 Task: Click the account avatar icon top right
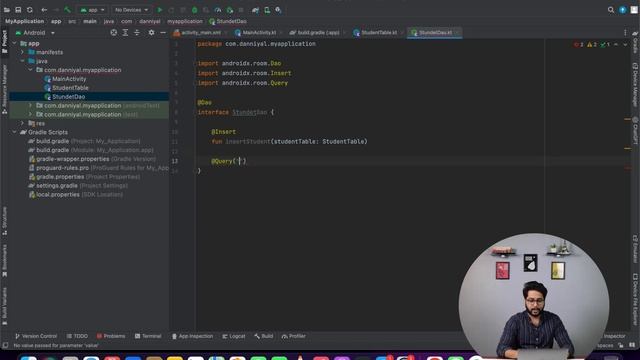click(x=634, y=10)
